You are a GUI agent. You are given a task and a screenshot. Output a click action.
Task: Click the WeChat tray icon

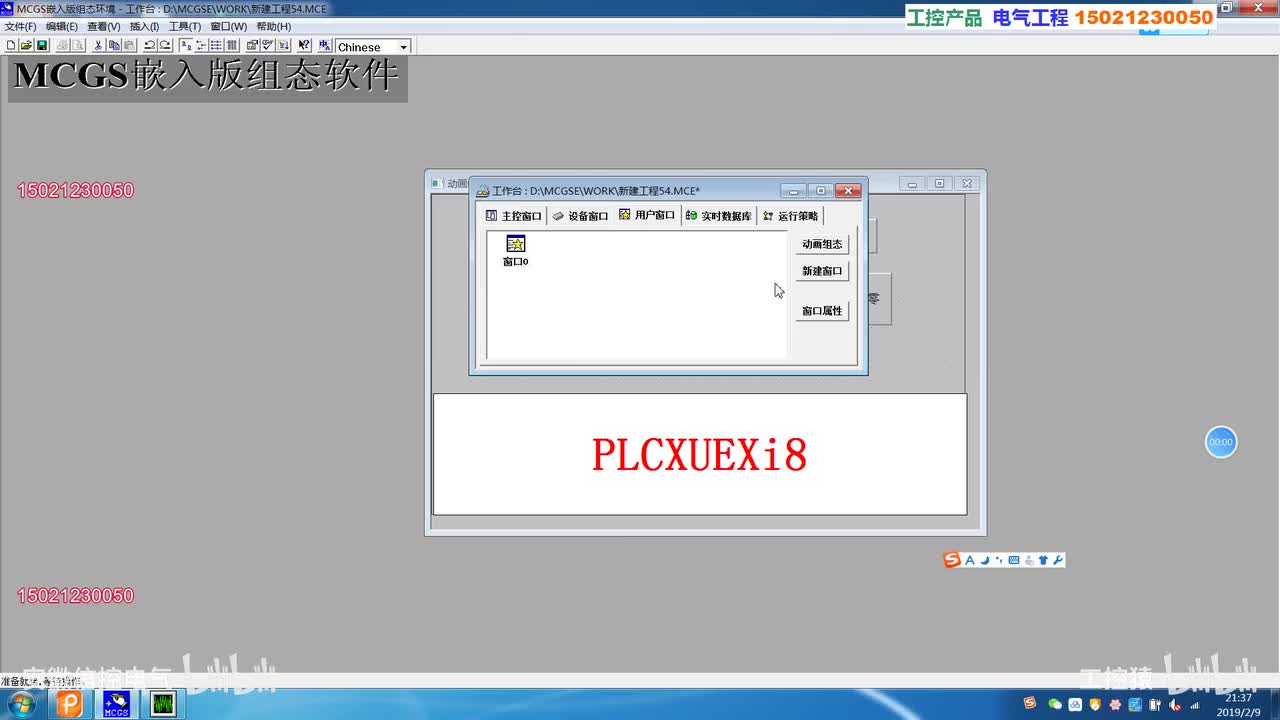tap(1055, 705)
